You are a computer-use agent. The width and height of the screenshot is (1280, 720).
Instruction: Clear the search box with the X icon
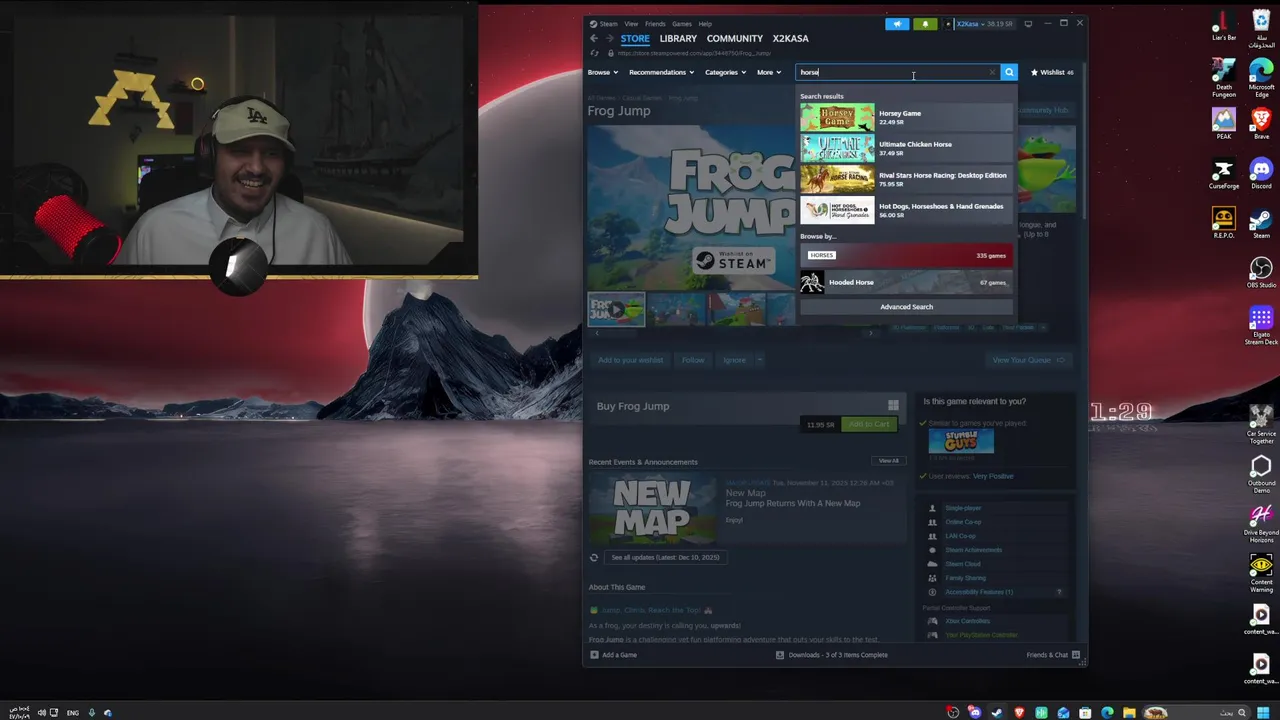pos(992,72)
